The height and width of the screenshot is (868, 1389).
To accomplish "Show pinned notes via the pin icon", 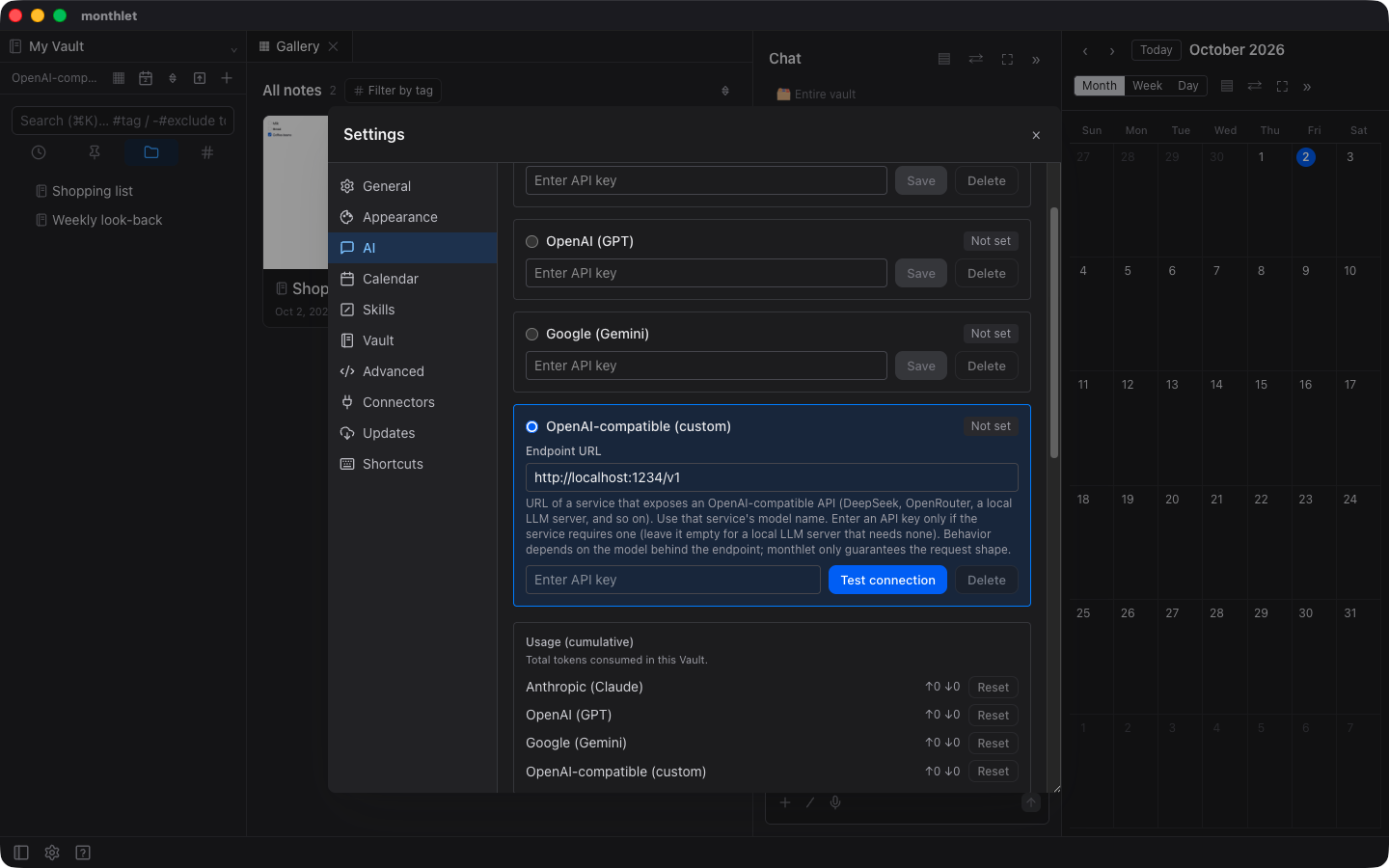I will [x=95, y=152].
